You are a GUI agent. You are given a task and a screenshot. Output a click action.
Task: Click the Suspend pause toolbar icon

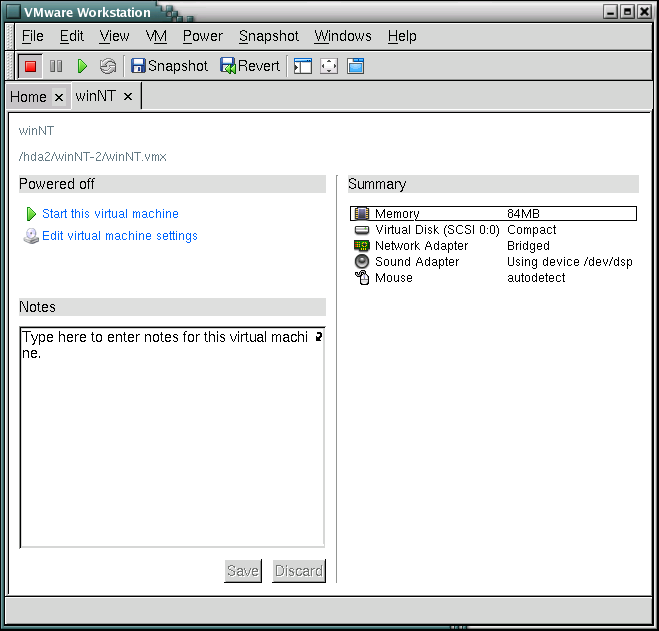56,66
